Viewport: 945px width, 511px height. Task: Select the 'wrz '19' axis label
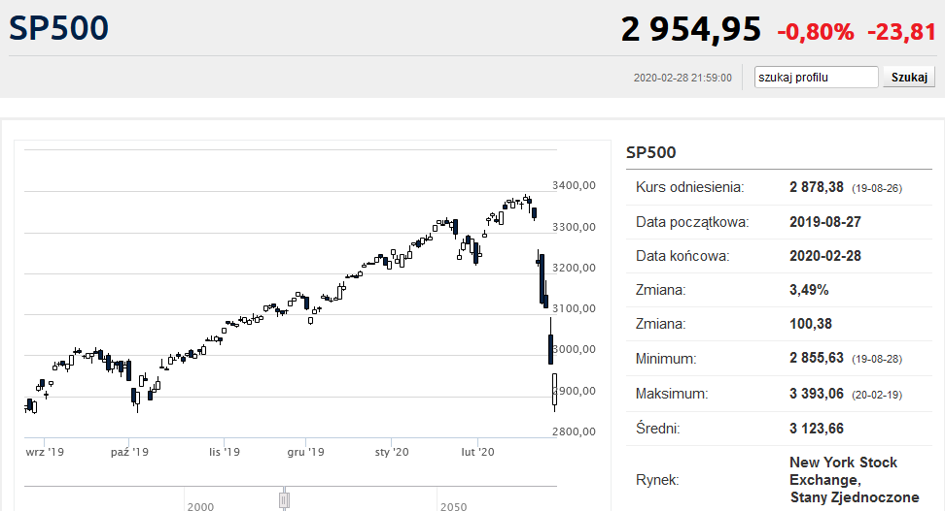(45, 452)
